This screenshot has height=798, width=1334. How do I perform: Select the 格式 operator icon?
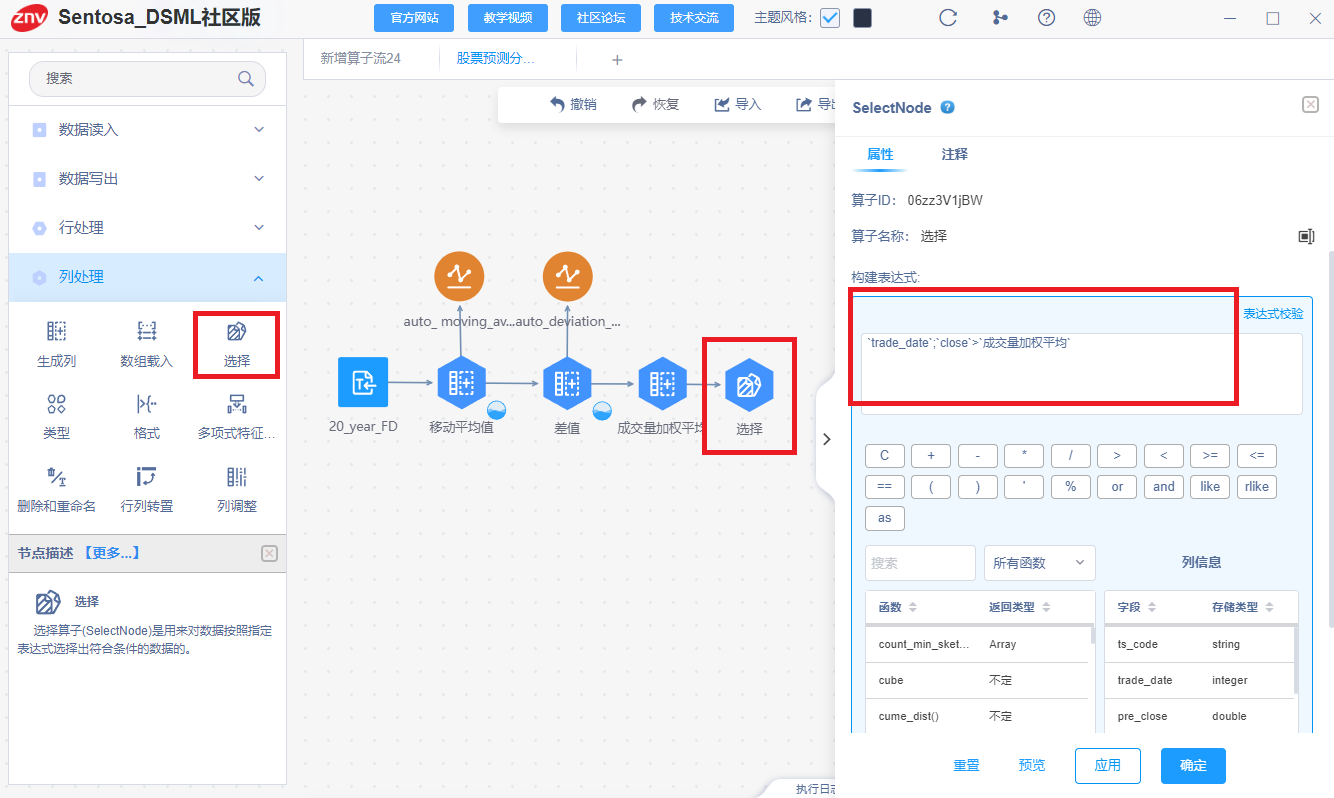[147, 404]
